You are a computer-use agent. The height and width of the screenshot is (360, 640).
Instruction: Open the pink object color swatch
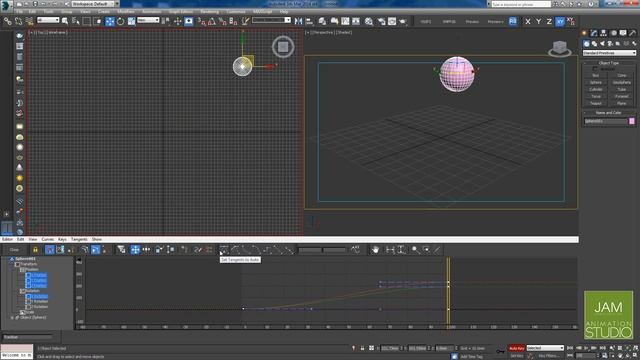tap(632, 121)
